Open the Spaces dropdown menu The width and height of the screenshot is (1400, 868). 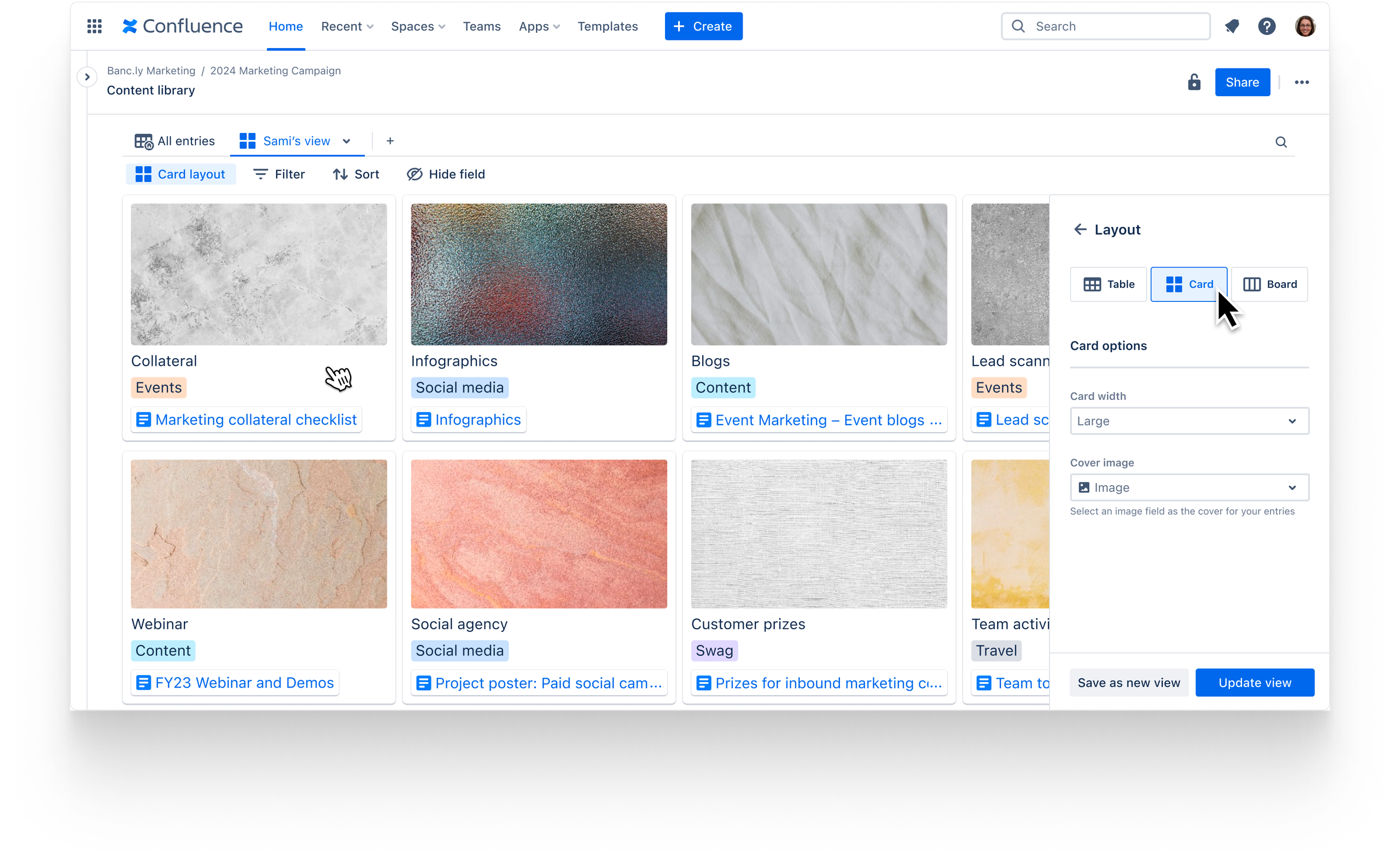point(417,26)
